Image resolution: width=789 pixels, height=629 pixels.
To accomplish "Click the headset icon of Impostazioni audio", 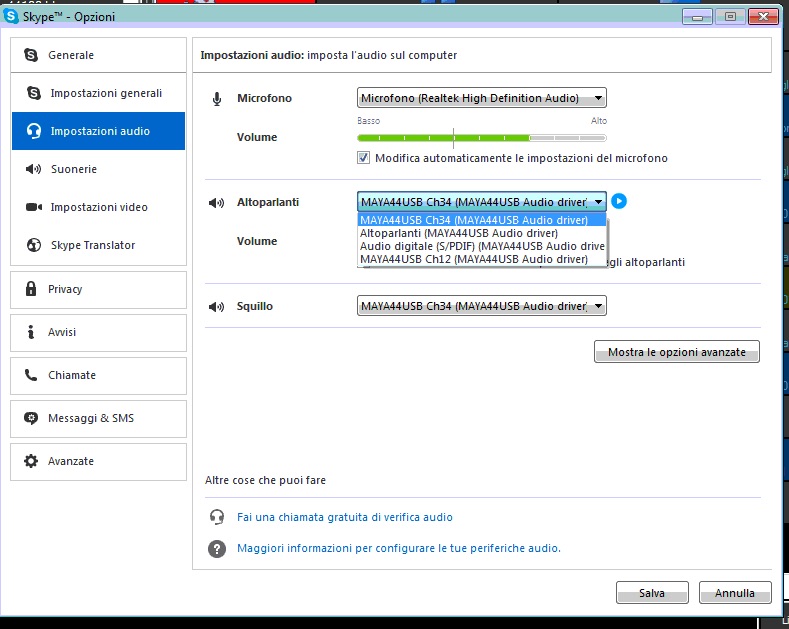I will click(x=34, y=131).
